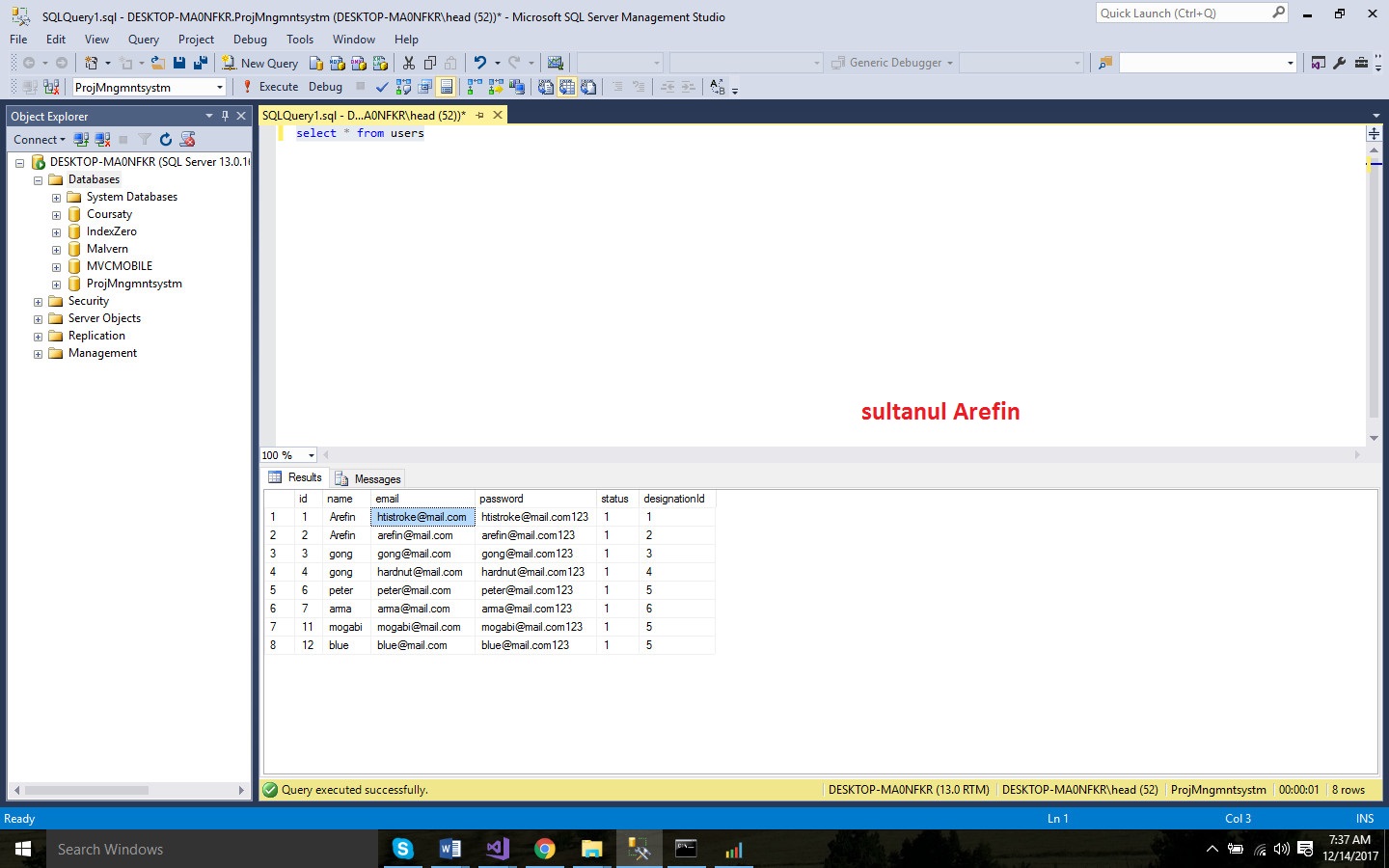Click the Quick Launch search field
Image resolution: width=1389 pixels, height=868 pixels.
[1184, 14]
